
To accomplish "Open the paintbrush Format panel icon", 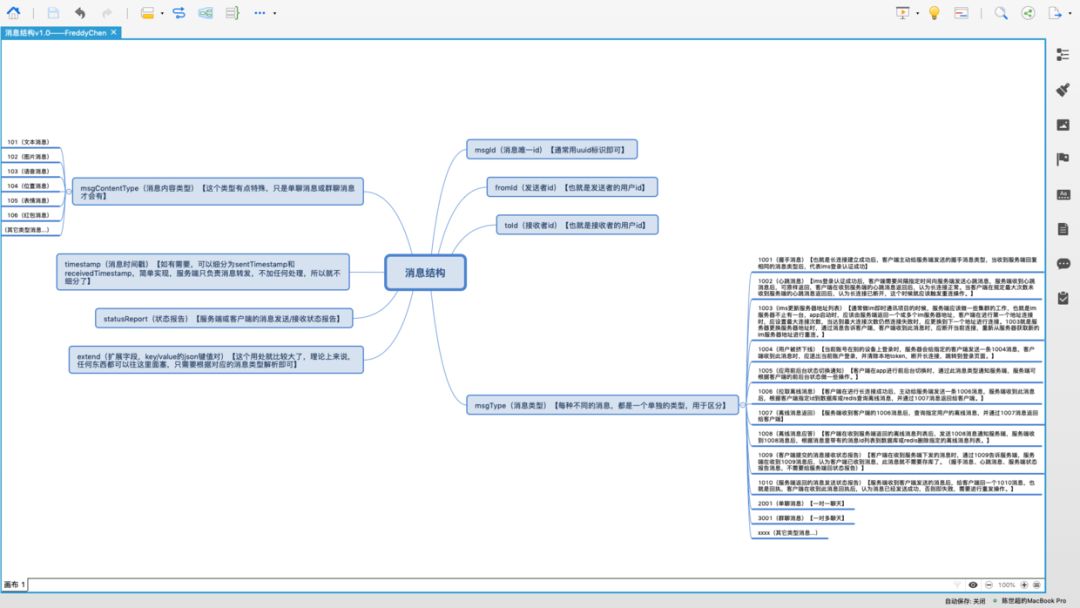I will point(1063,90).
